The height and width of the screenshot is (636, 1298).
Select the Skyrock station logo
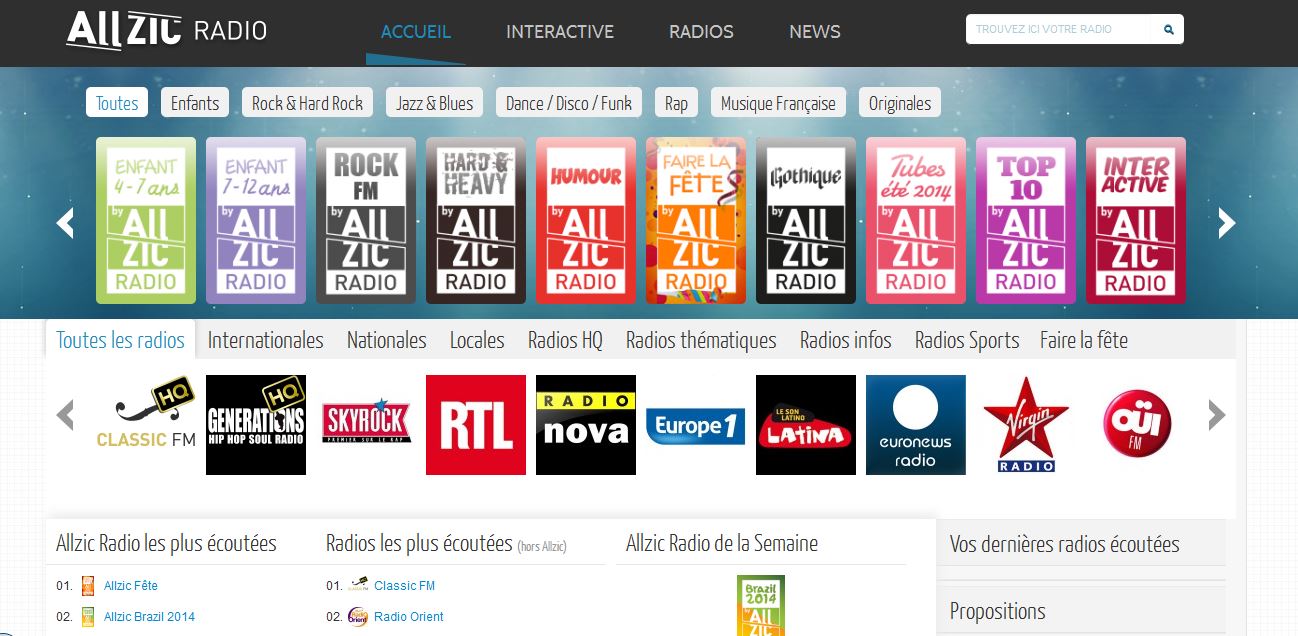coord(365,423)
